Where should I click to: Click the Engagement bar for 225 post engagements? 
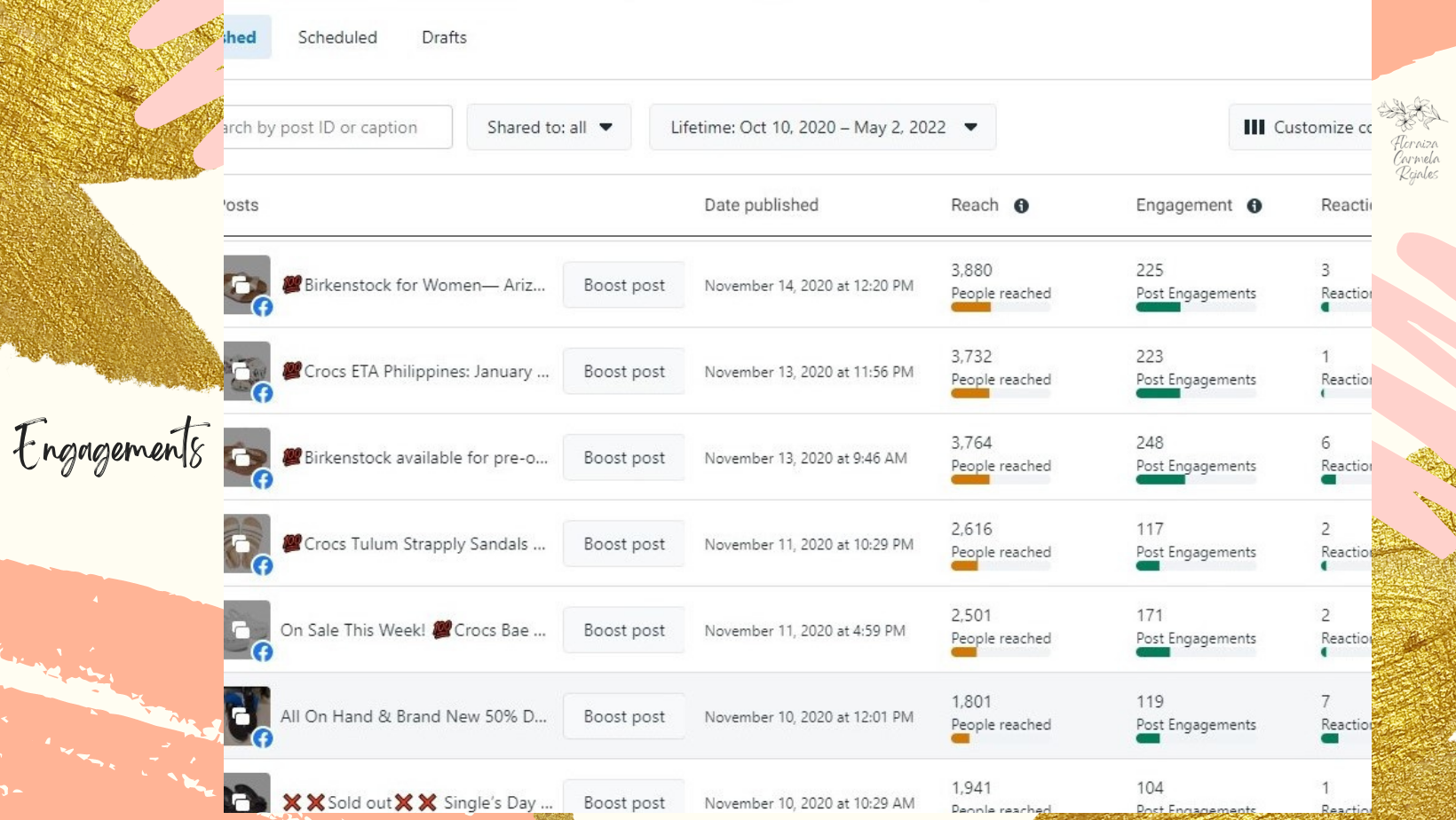[1196, 307]
